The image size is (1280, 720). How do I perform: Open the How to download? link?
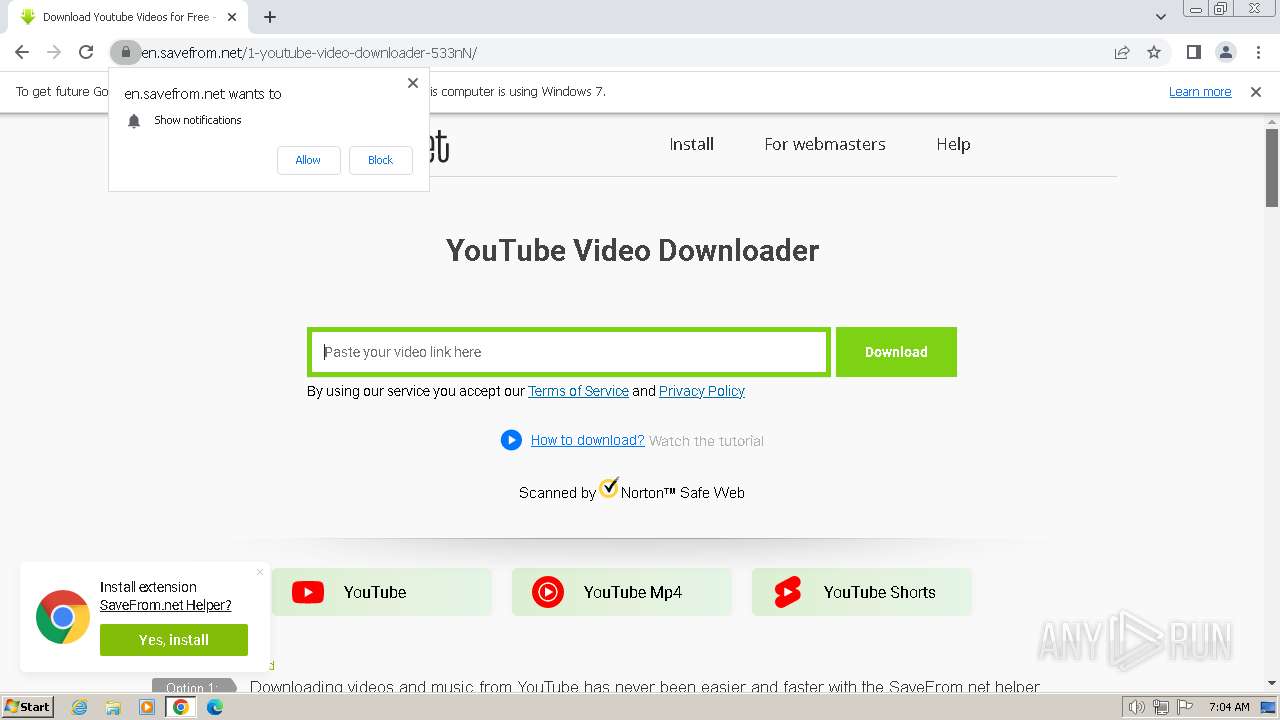point(587,440)
